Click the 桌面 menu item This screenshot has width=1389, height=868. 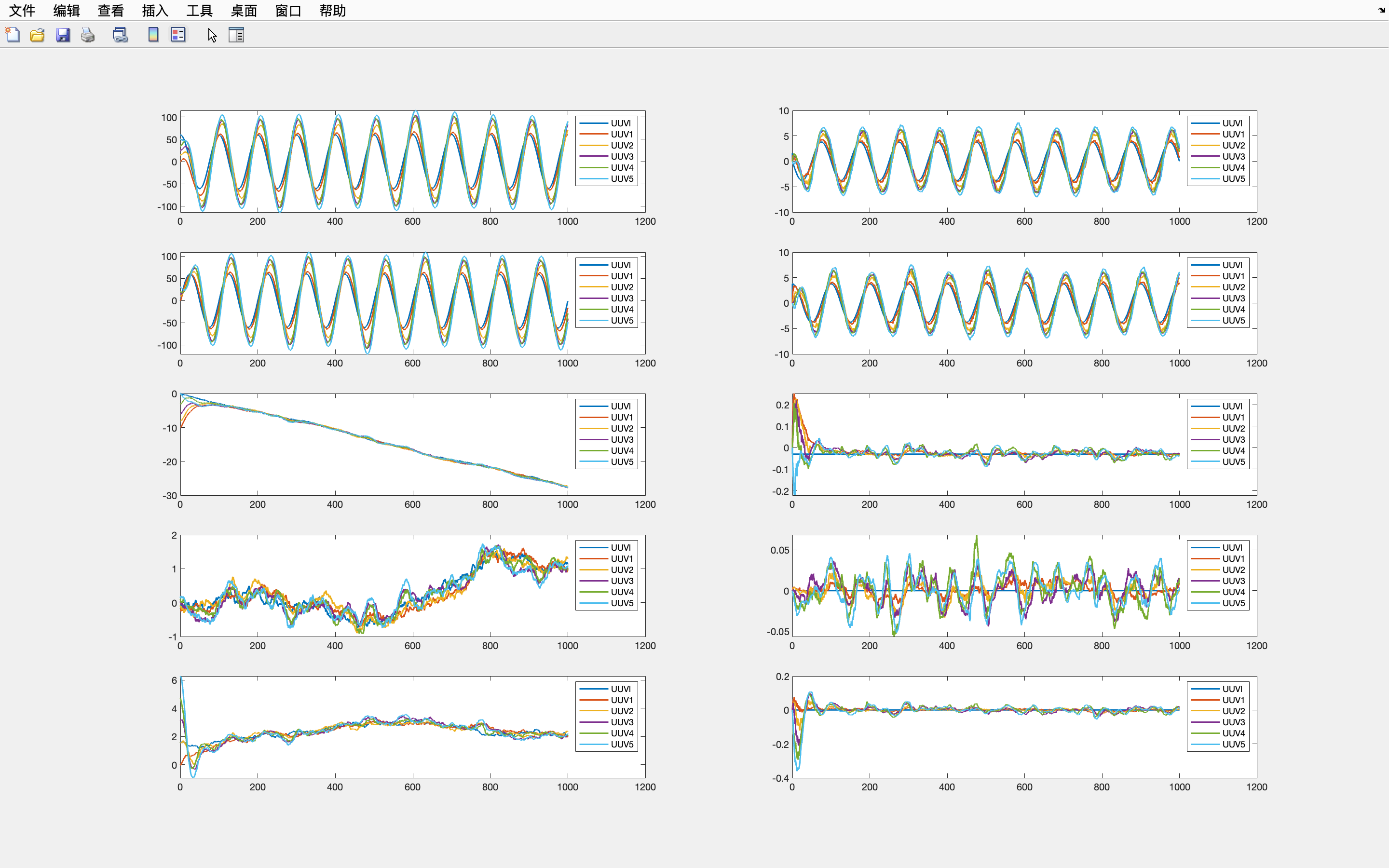(x=244, y=10)
